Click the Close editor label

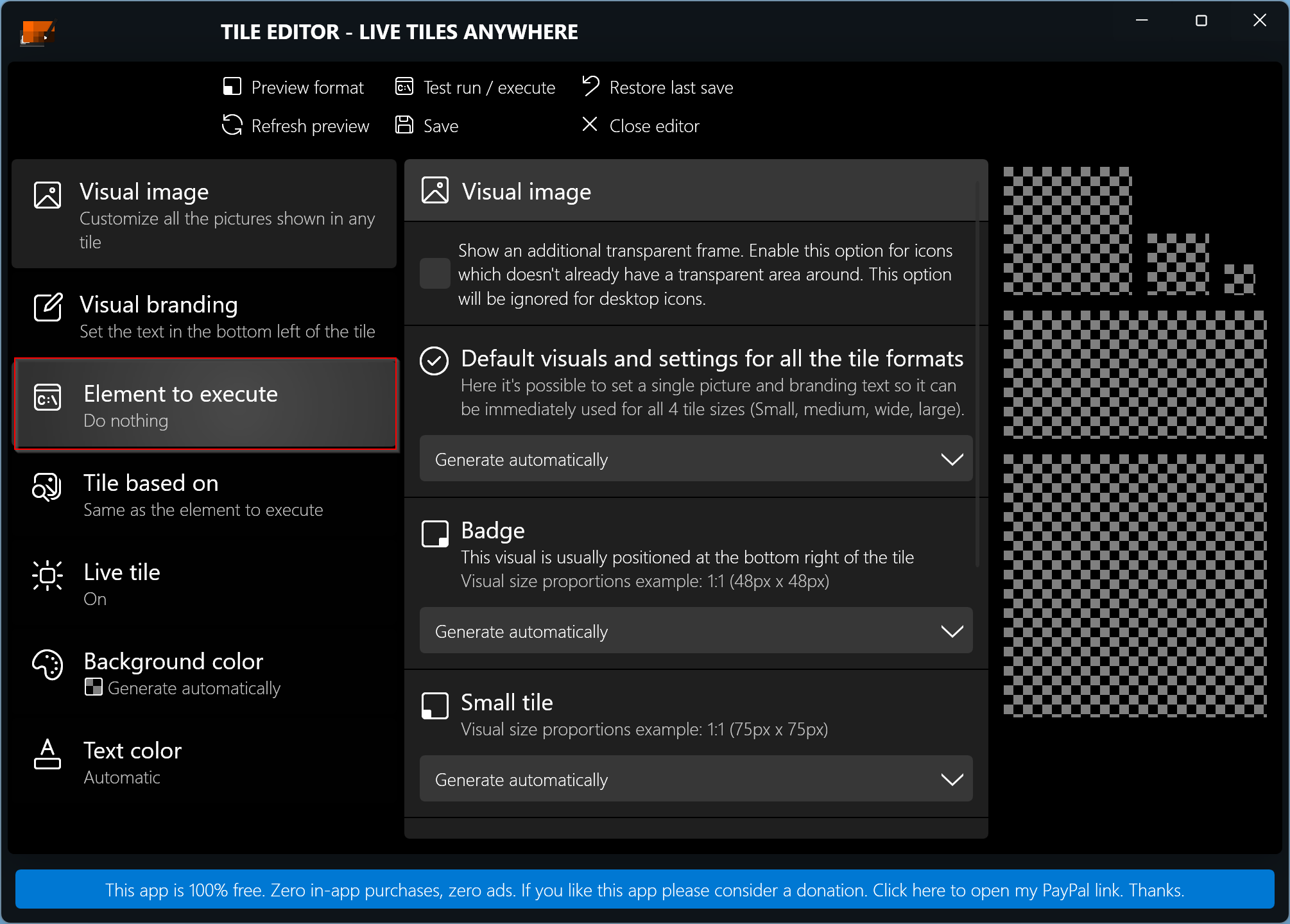pos(654,126)
